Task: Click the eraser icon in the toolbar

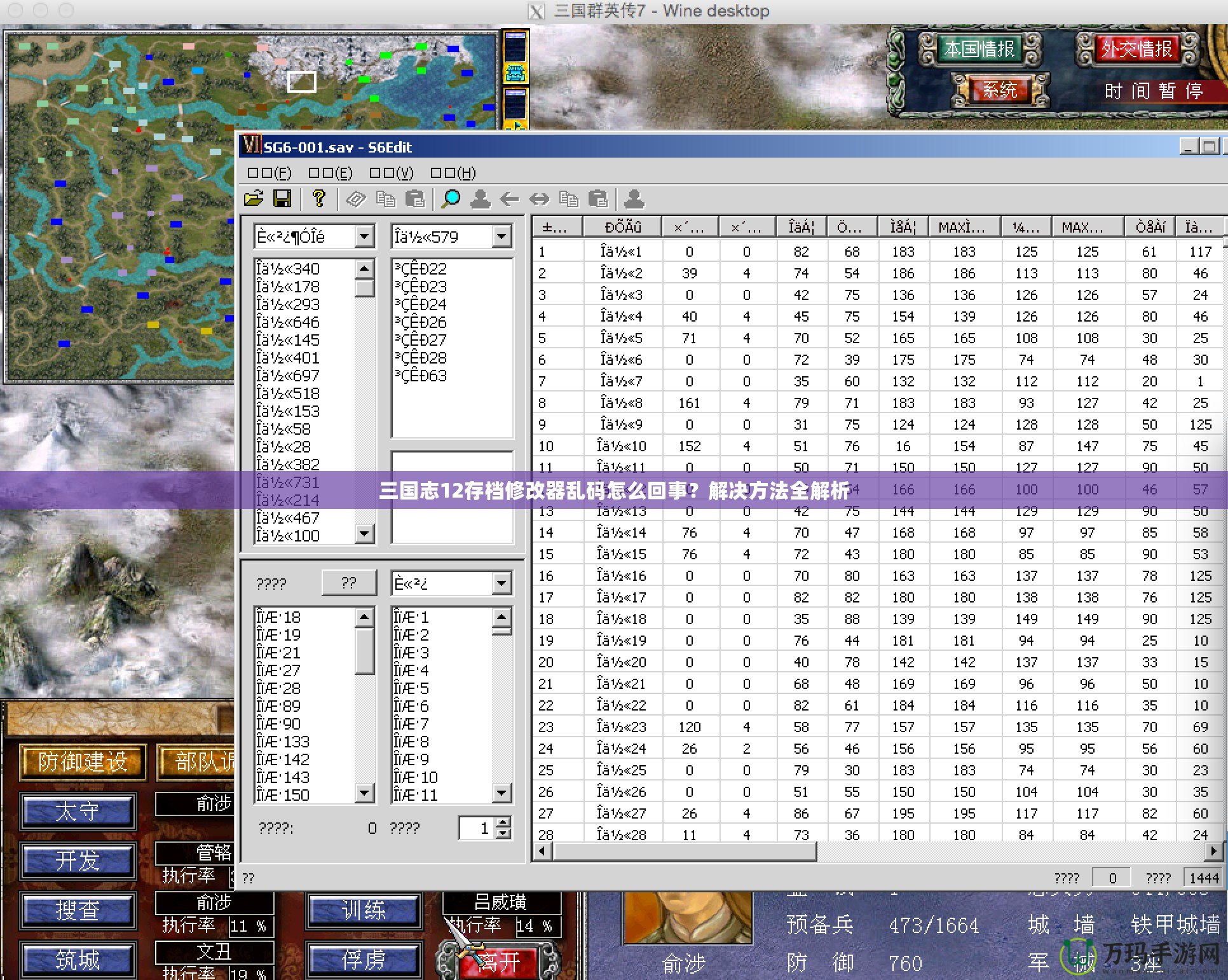Action: (356, 200)
